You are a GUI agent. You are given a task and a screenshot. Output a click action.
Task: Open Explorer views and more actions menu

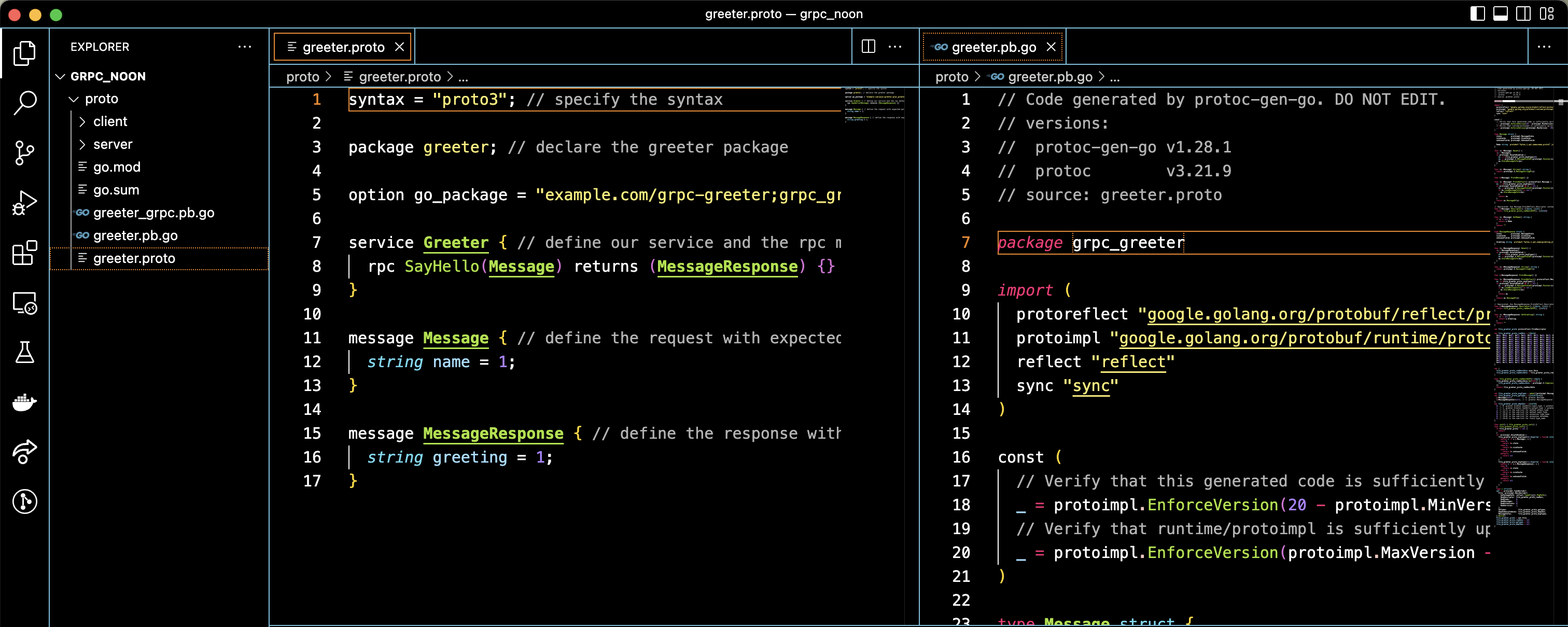tap(245, 47)
